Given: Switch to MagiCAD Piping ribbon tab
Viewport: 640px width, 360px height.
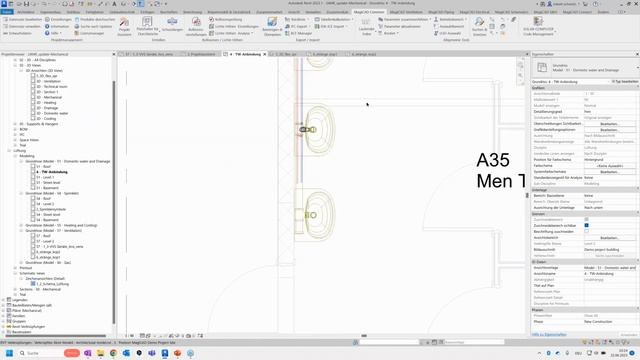Looking at the screenshot, I should [441, 12].
